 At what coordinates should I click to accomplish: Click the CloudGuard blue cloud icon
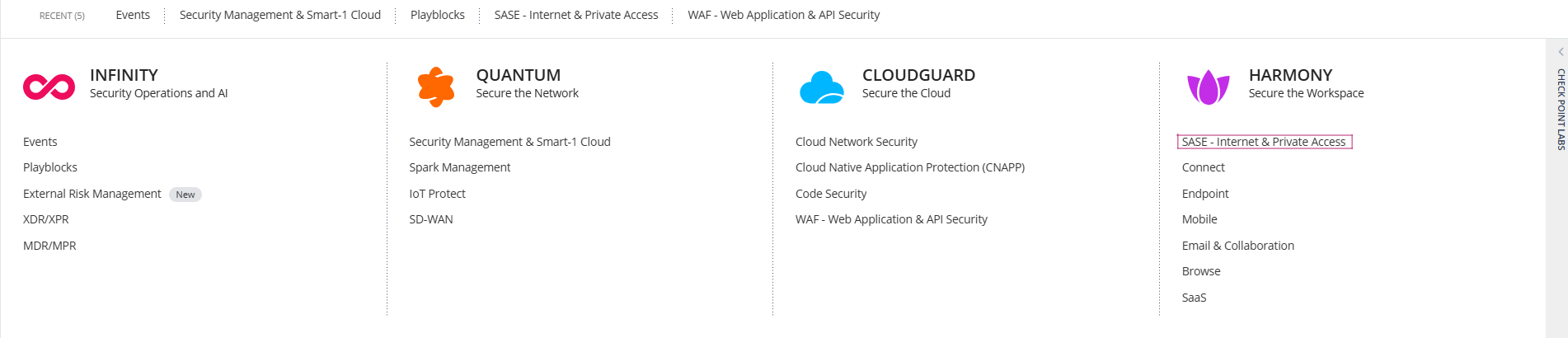(821, 87)
